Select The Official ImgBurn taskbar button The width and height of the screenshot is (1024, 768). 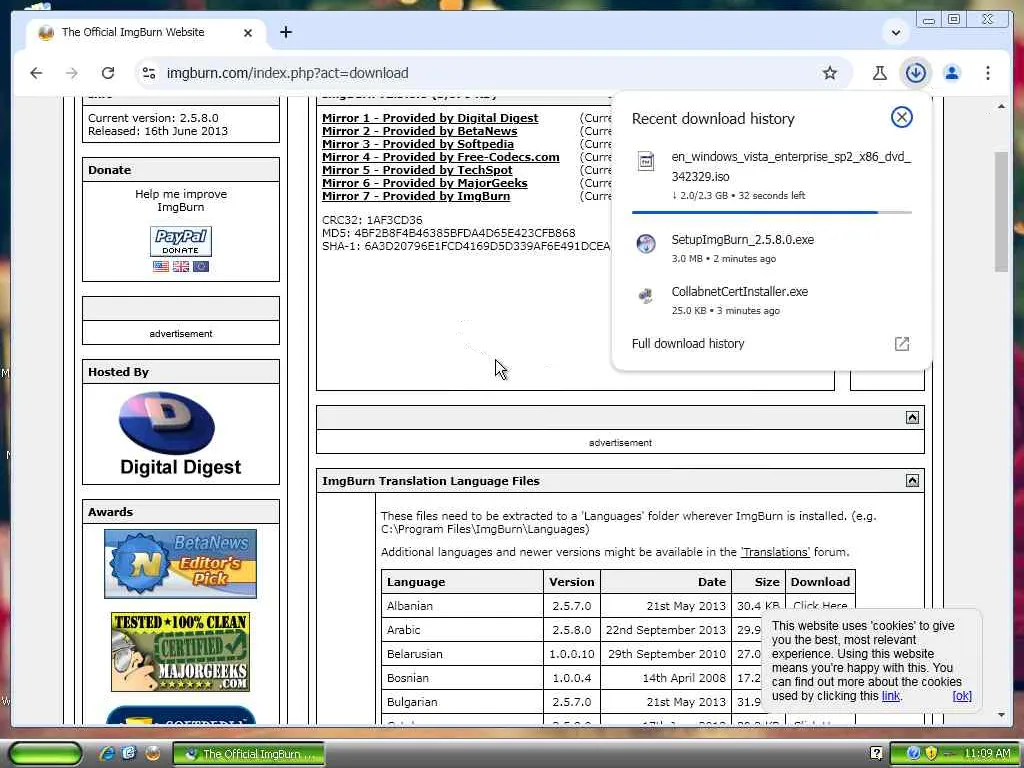coord(249,754)
